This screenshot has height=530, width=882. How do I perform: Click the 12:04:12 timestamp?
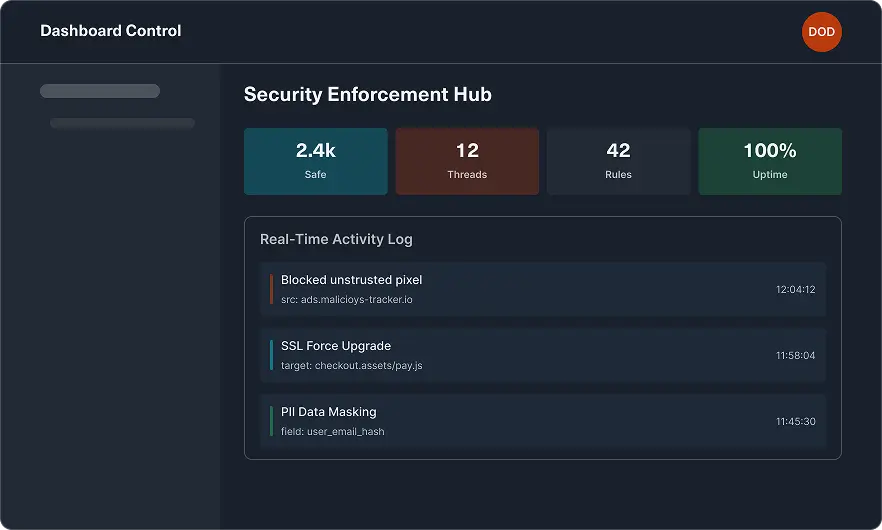795,290
